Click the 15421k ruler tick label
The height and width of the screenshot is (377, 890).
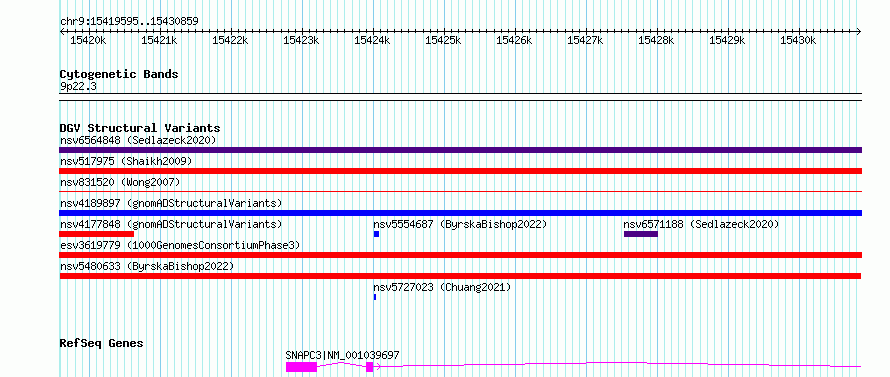pyautogui.click(x=159, y=40)
